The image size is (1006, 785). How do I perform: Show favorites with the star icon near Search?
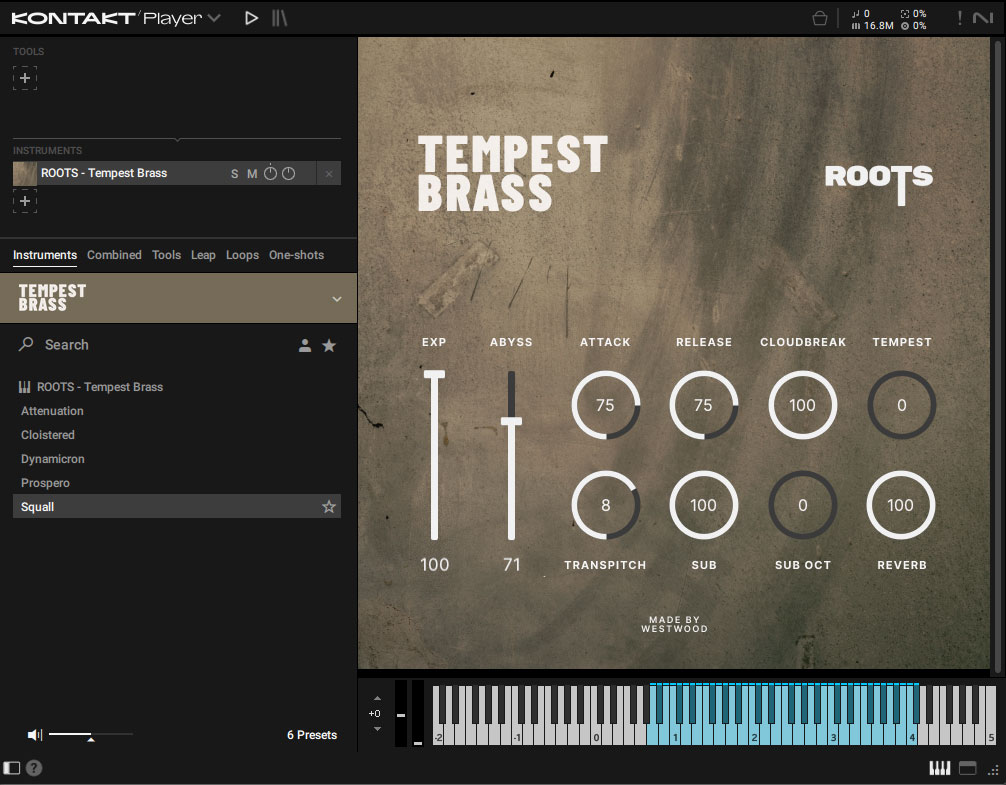tap(330, 344)
